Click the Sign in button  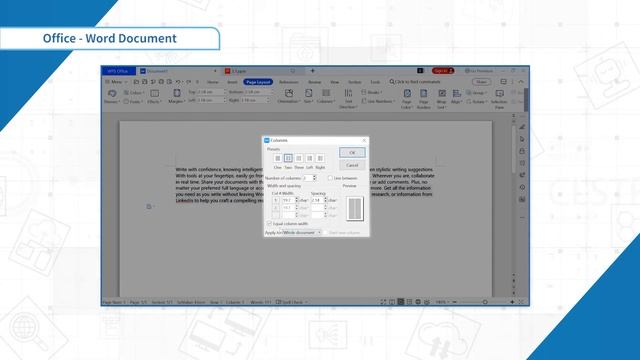coord(443,71)
